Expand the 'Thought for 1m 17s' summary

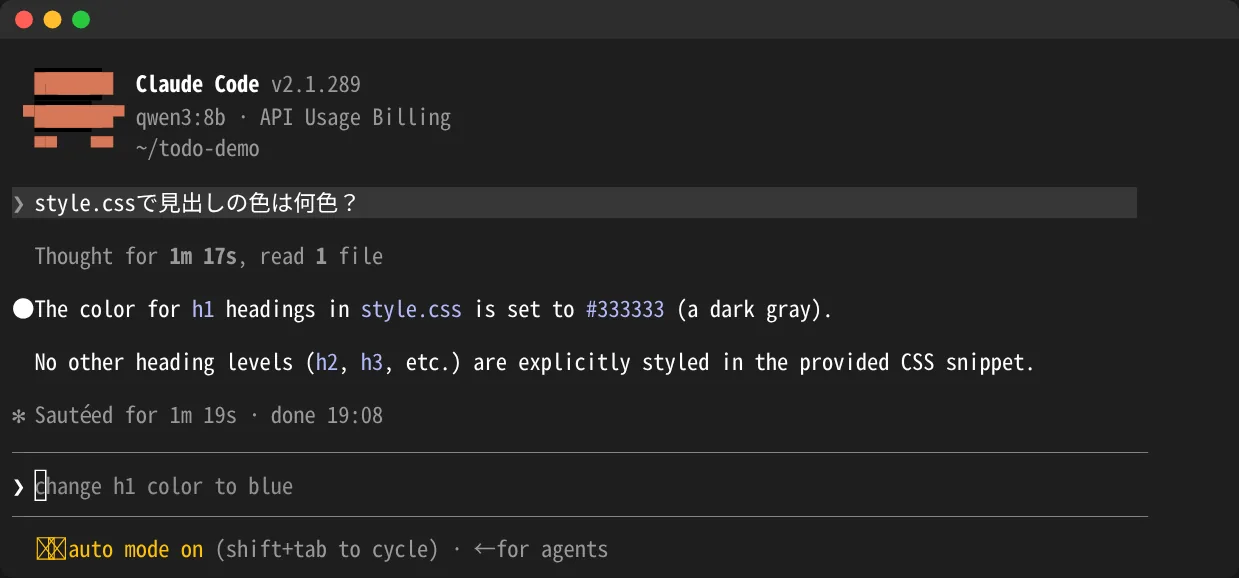[137, 257]
